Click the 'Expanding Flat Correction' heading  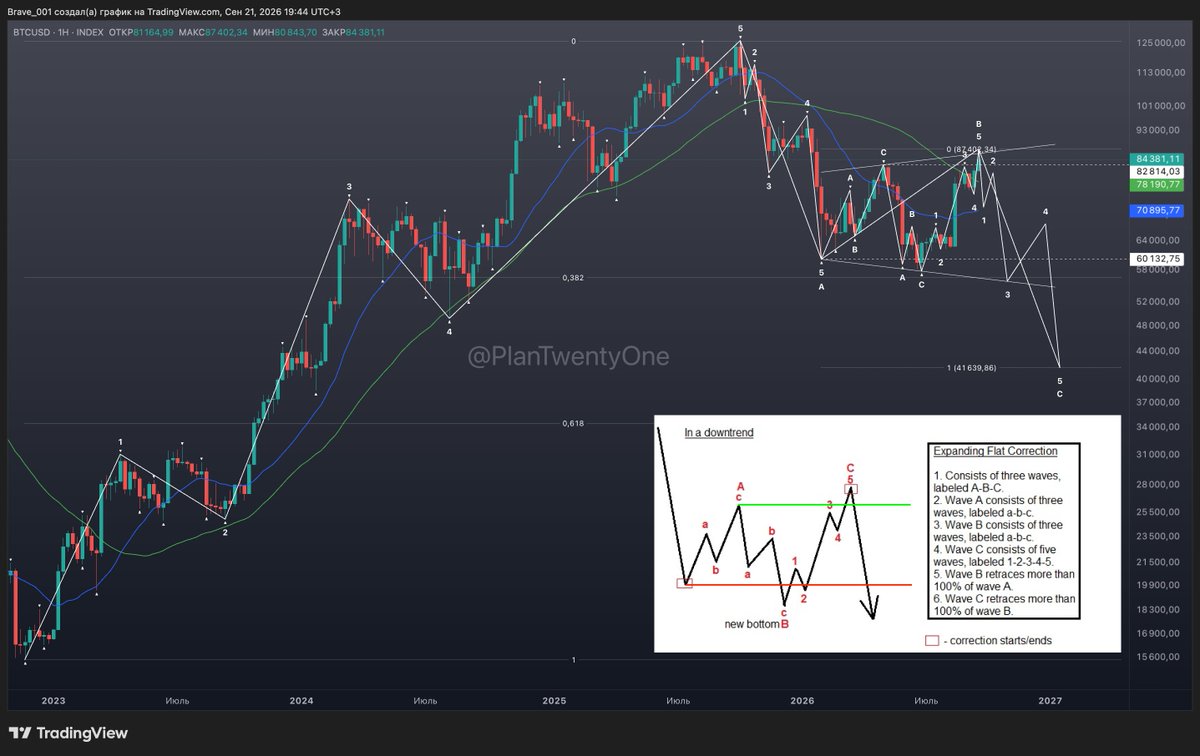(994, 451)
